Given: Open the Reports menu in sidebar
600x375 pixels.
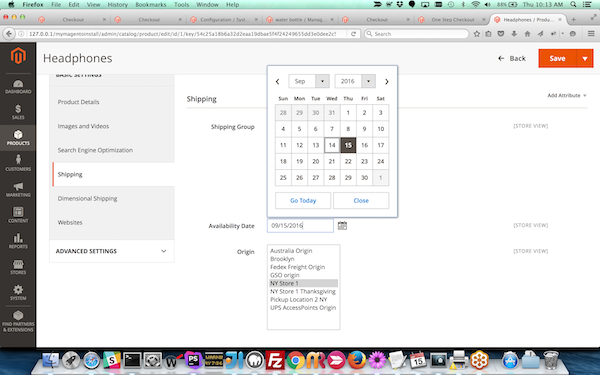Looking at the screenshot, I should (18, 241).
